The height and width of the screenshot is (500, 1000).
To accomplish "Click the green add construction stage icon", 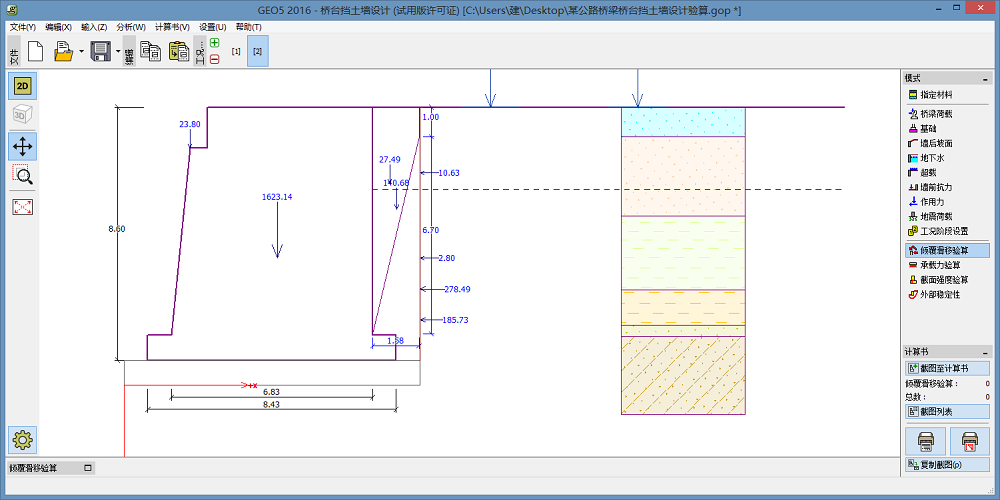I will click(214, 43).
